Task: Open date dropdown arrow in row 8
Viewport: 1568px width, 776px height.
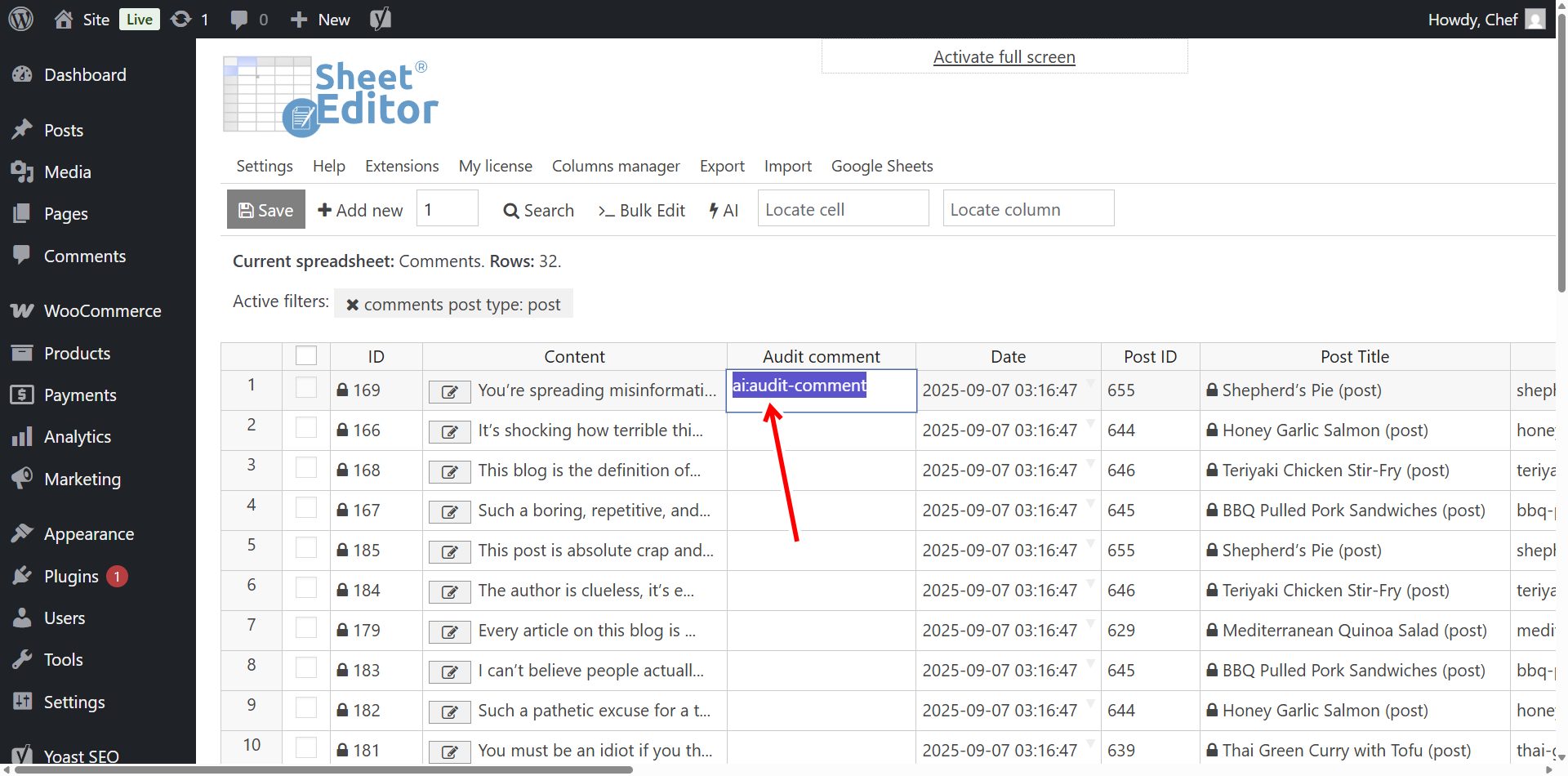Action: pyautogui.click(x=1090, y=663)
